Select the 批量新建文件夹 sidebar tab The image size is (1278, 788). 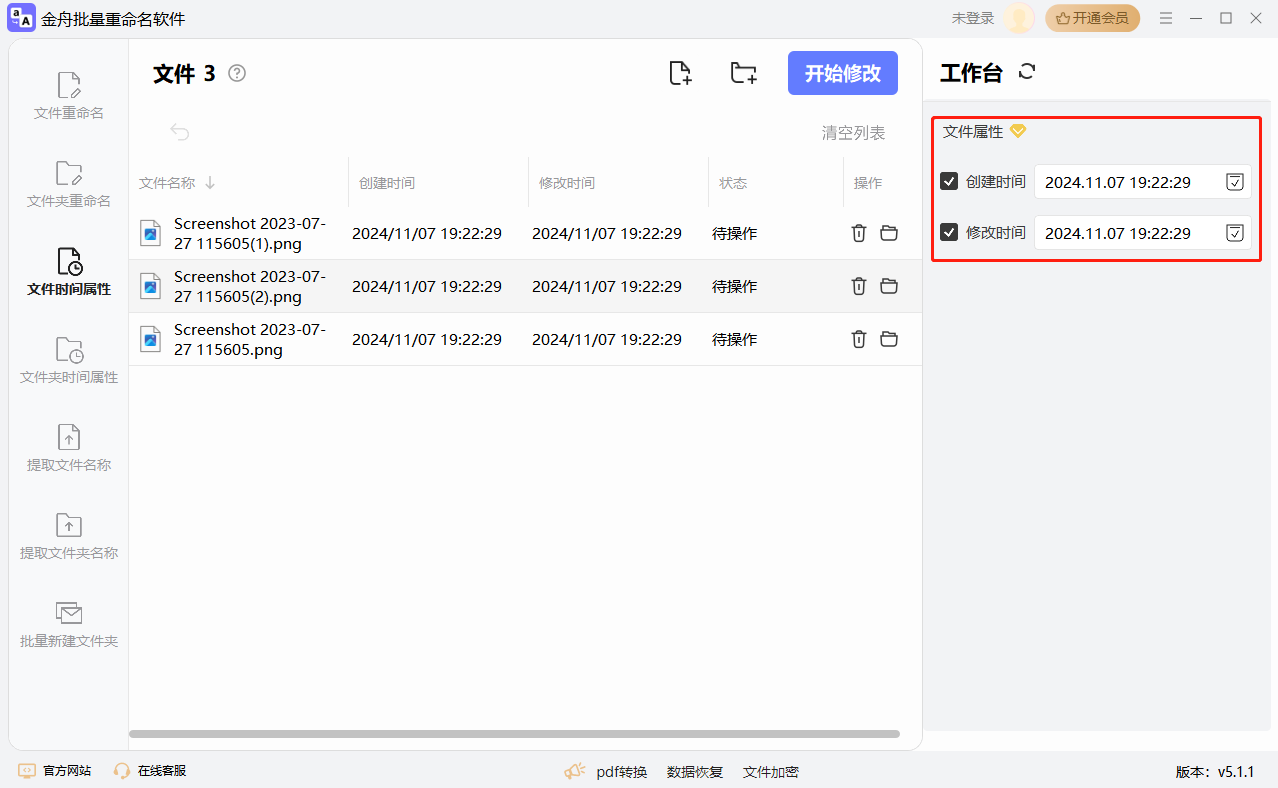point(69,624)
